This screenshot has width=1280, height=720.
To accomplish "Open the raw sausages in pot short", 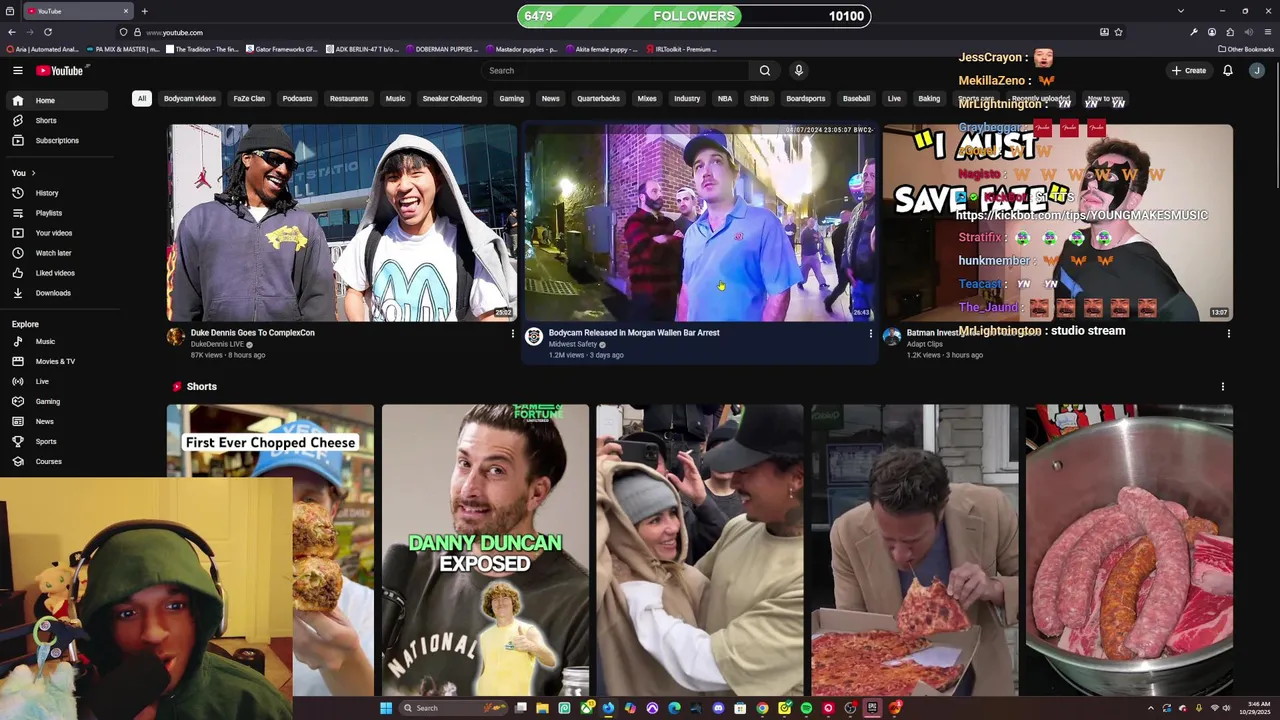I will point(1129,550).
